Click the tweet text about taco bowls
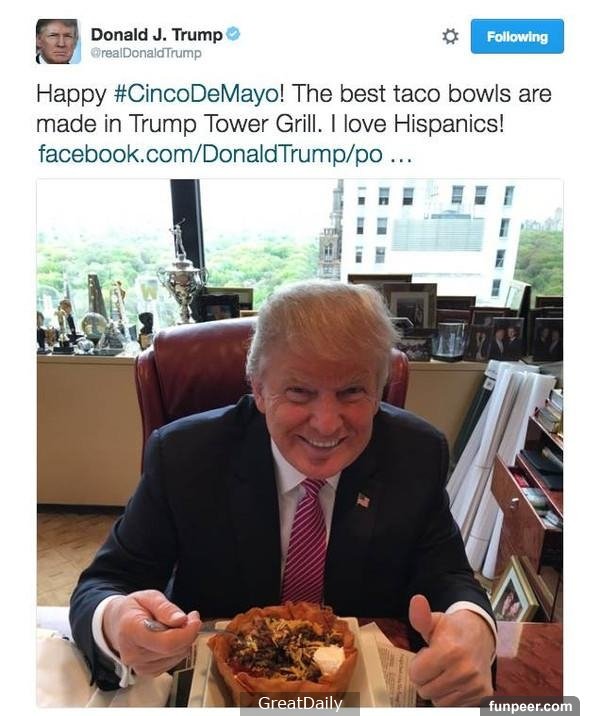The height and width of the screenshot is (716, 600). tap(294, 109)
